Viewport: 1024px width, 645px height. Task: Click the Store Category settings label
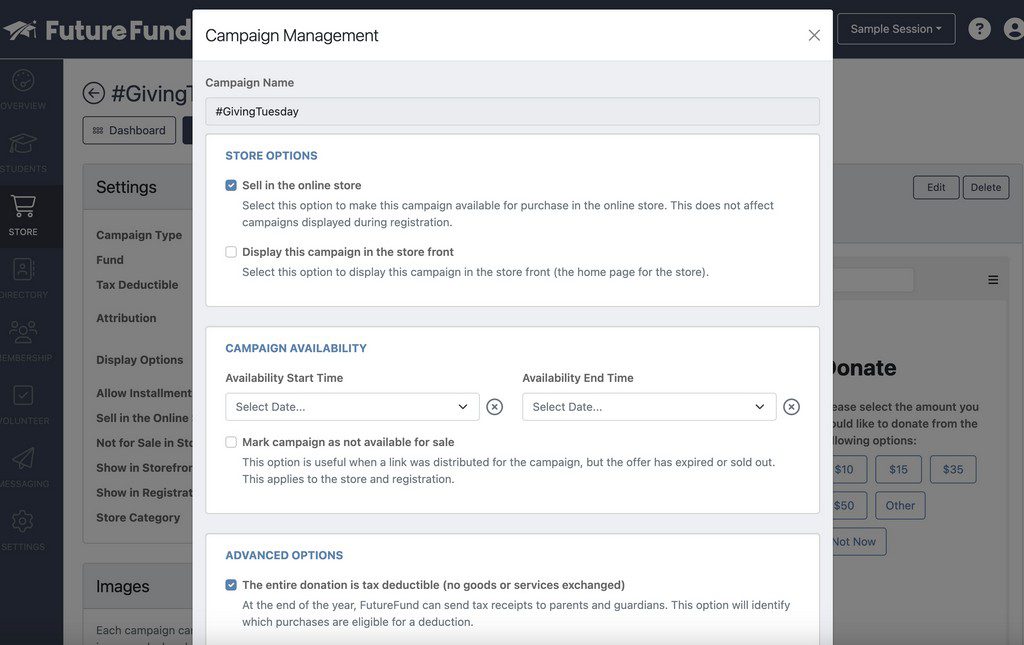pyautogui.click(x=138, y=518)
